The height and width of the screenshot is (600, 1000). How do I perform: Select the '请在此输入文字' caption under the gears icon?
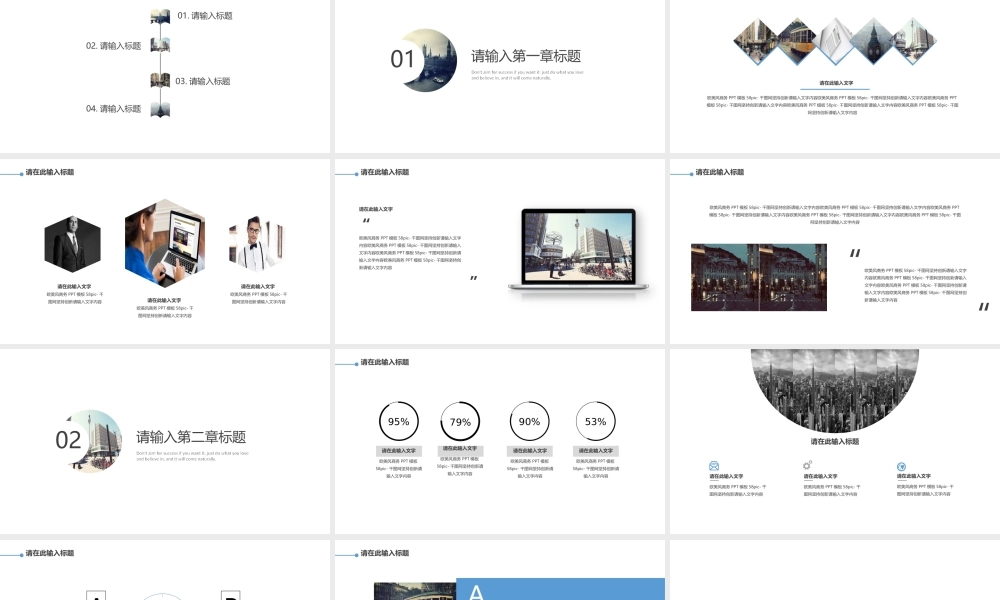coord(820,476)
